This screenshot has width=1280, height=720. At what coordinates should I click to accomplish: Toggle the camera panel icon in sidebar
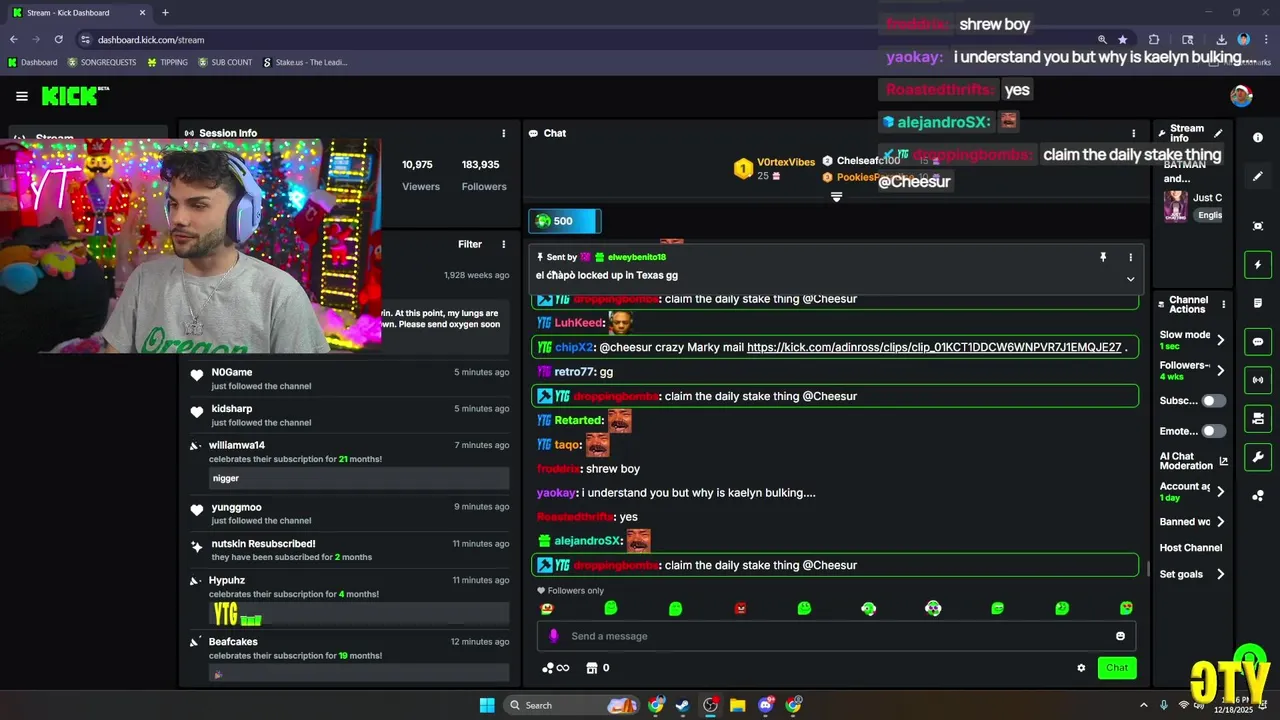[1258, 418]
